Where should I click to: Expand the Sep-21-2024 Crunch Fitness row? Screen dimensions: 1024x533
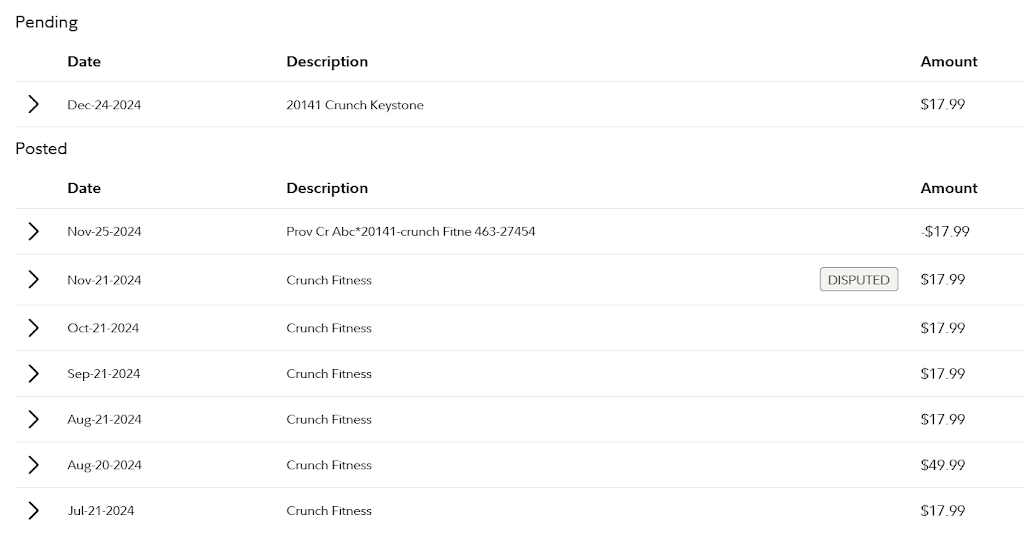click(x=33, y=374)
